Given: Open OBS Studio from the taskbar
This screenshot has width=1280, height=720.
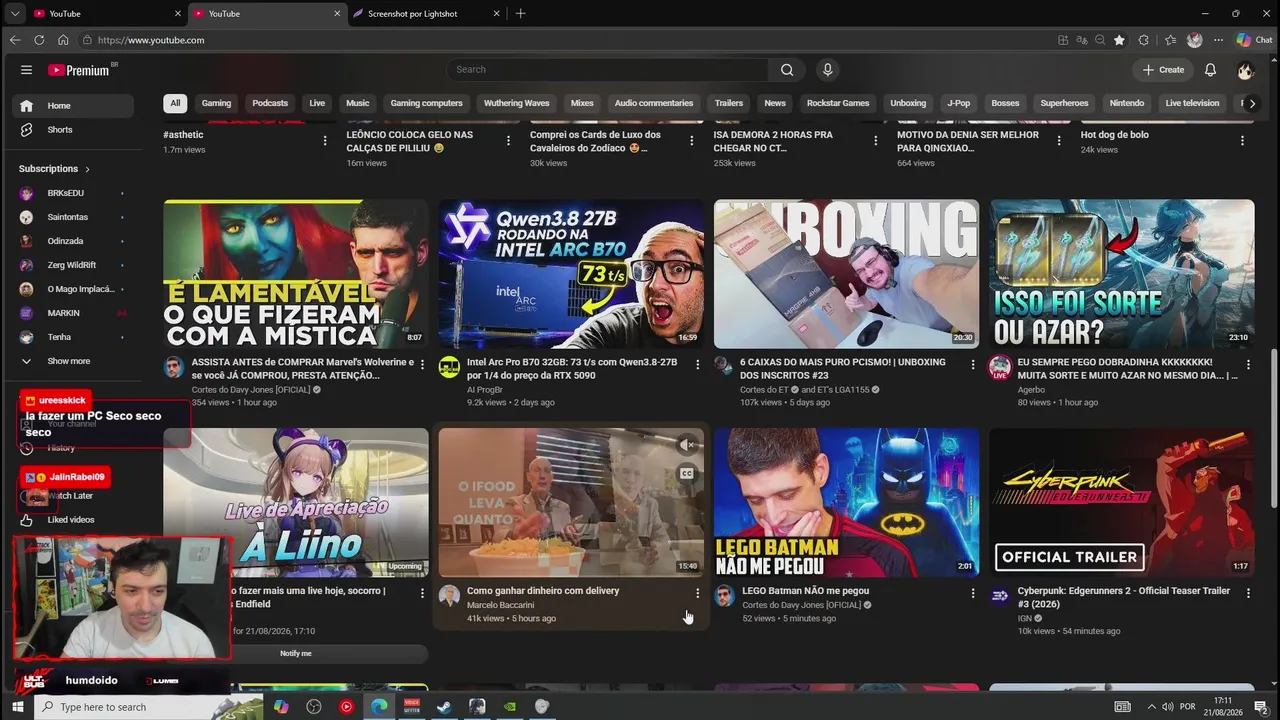Looking at the screenshot, I should (x=314, y=707).
